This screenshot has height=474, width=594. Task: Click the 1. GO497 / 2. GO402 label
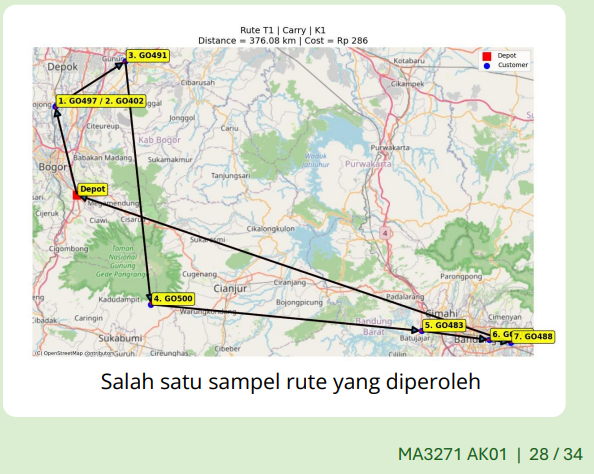101,101
